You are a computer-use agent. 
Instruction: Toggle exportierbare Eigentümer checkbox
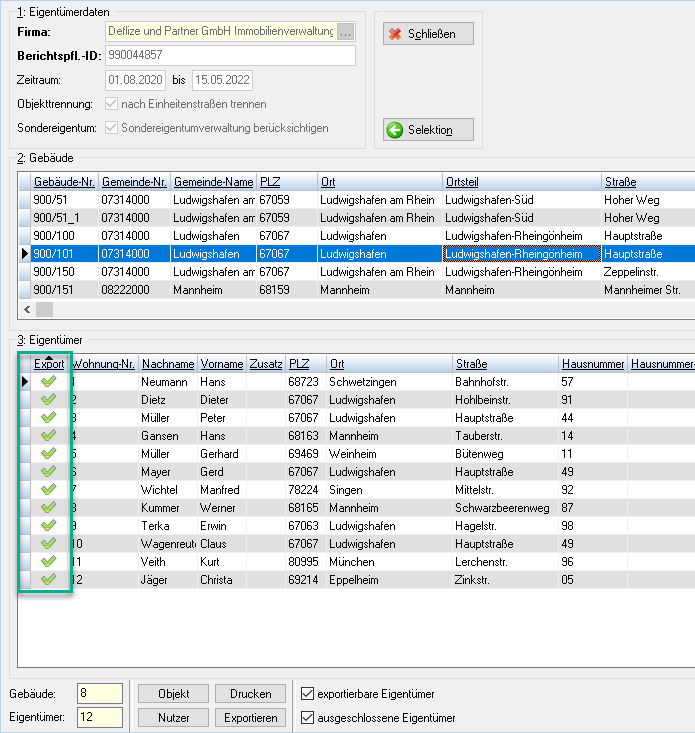(307, 693)
